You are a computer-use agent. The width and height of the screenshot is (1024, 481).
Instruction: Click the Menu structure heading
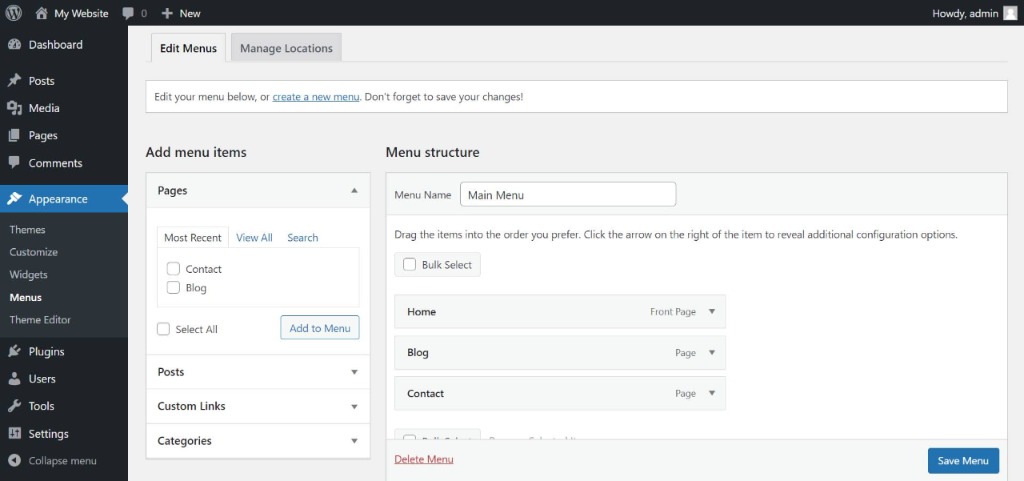[432, 152]
